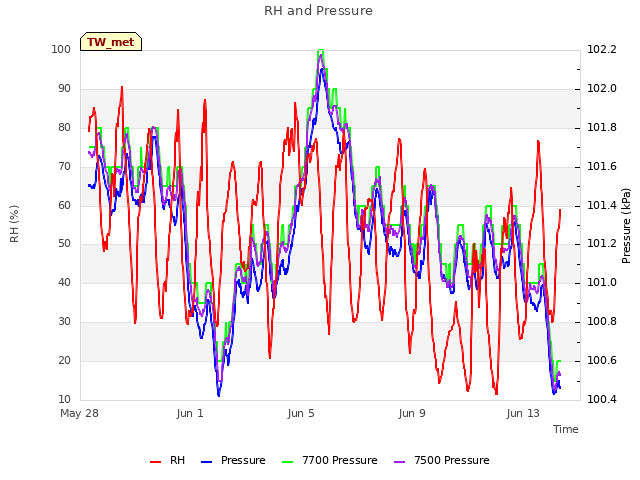Click the 10 value on RH axis
This screenshot has height=480, width=640.
tap(64, 399)
